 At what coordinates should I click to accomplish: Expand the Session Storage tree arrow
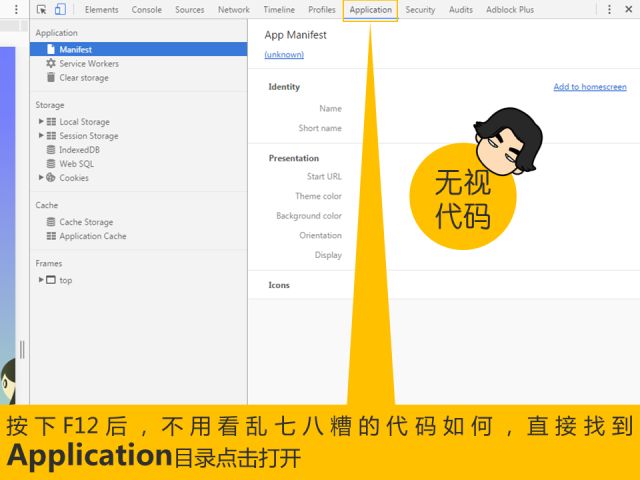[x=41, y=135]
